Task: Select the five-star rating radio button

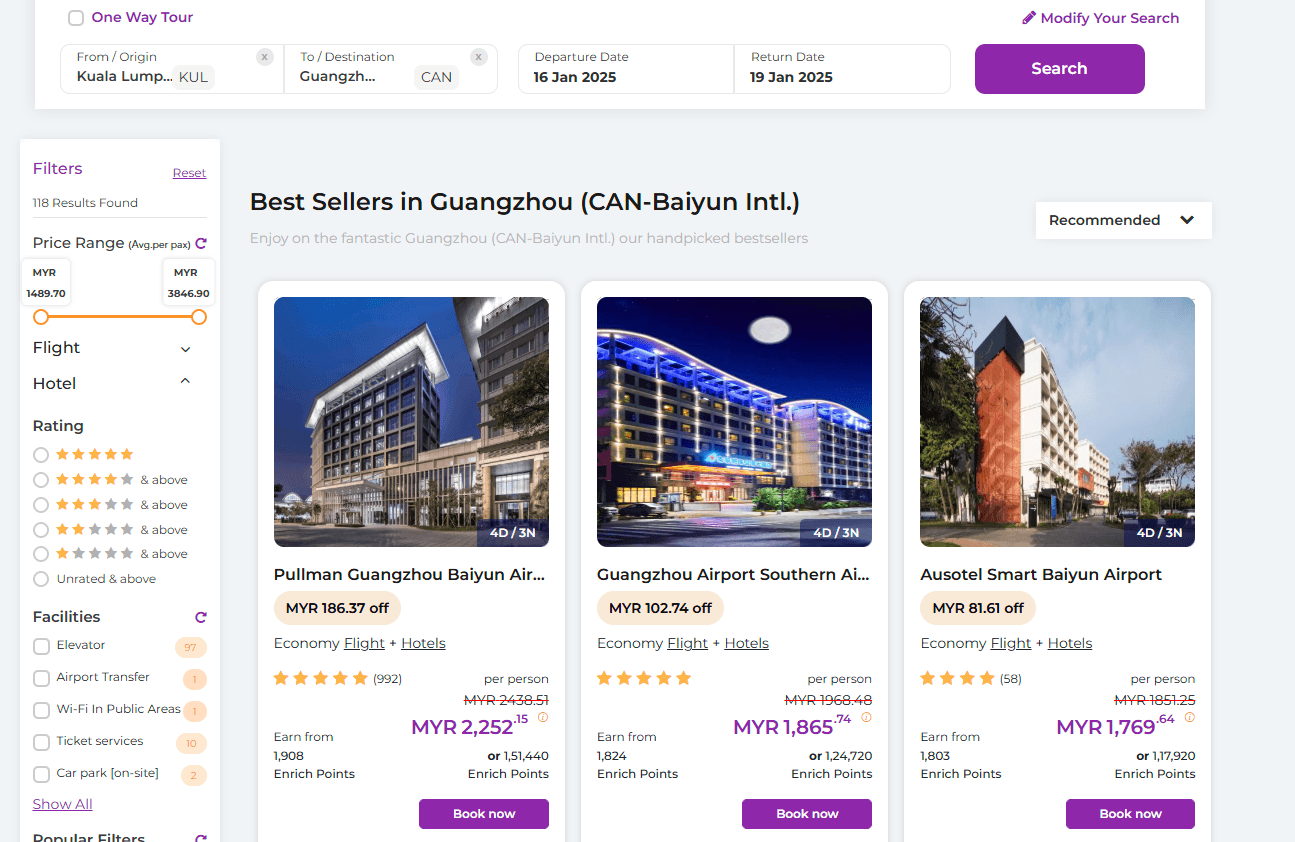Action: [x=41, y=454]
